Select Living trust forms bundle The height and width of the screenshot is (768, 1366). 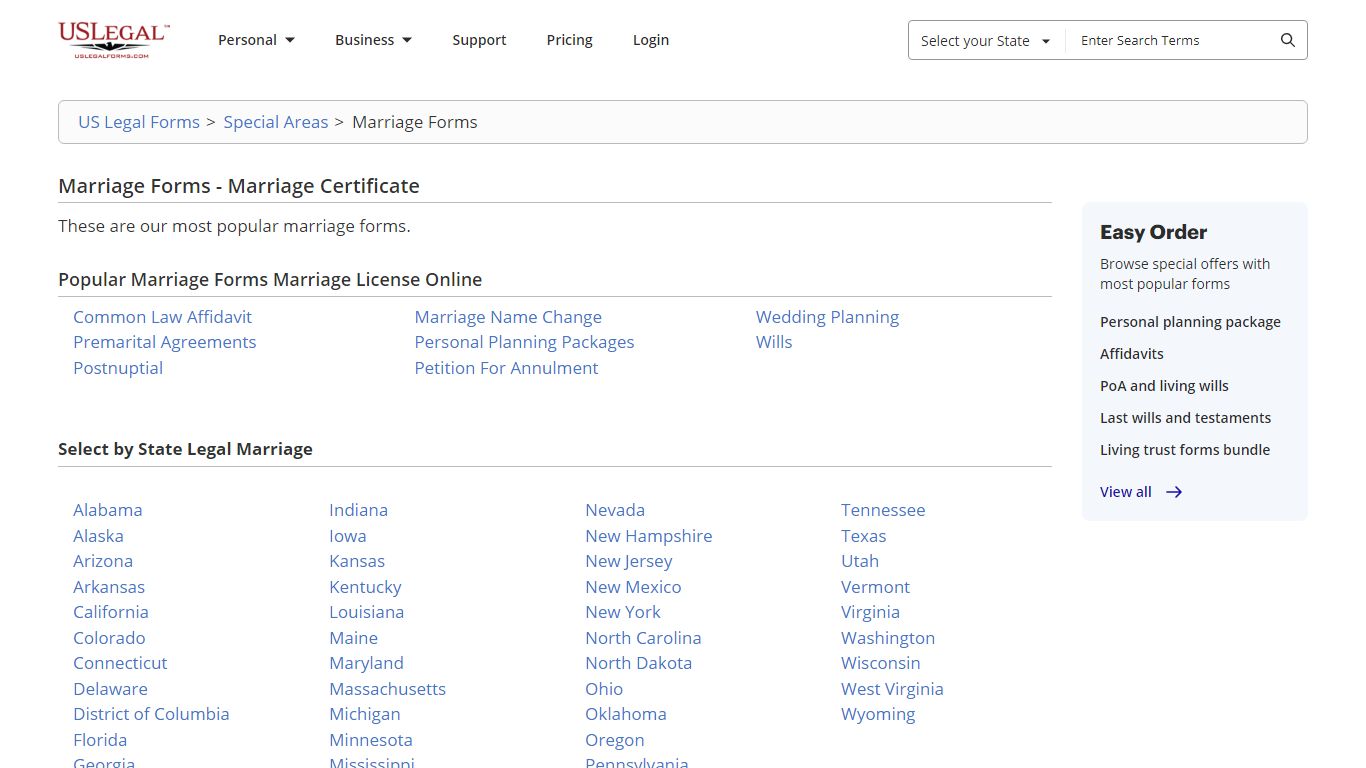click(1185, 450)
